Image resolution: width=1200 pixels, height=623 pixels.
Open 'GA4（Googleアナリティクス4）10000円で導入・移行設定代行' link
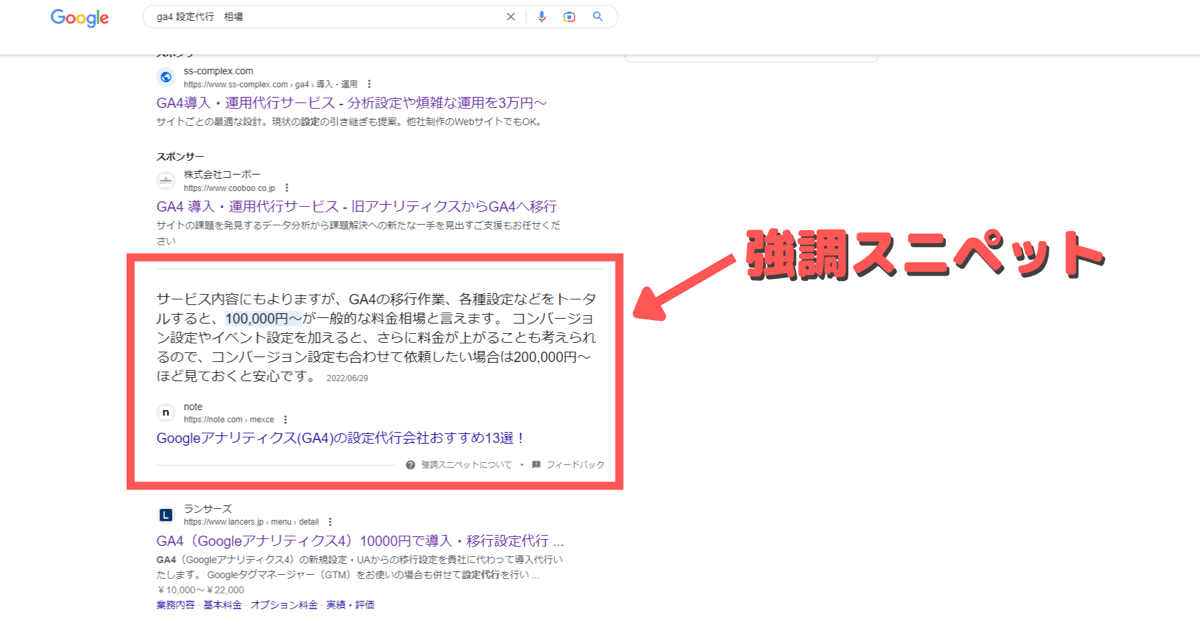pyautogui.click(x=354, y=541)
